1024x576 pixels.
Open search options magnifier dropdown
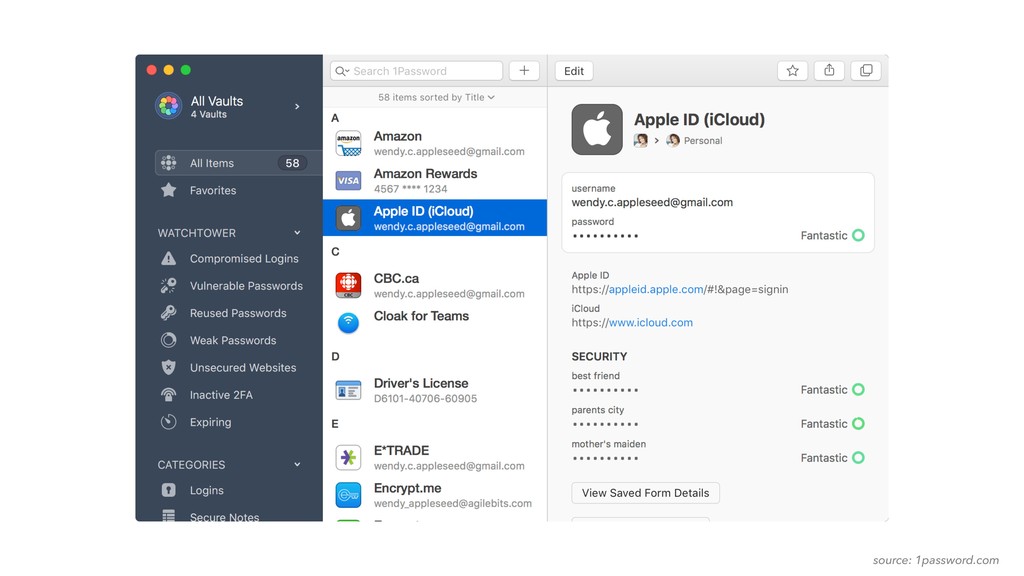pos(342,71)
